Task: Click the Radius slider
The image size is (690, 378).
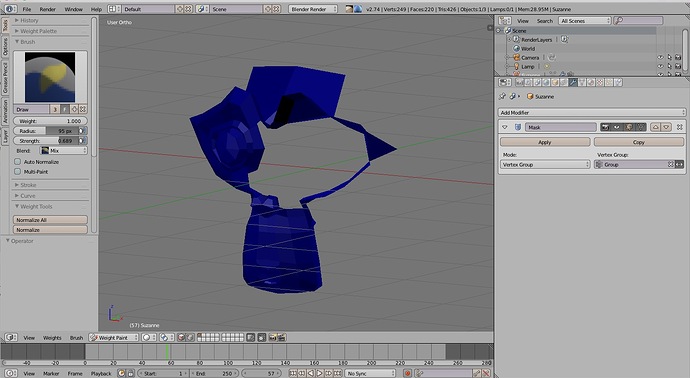Action: (46, 131)
